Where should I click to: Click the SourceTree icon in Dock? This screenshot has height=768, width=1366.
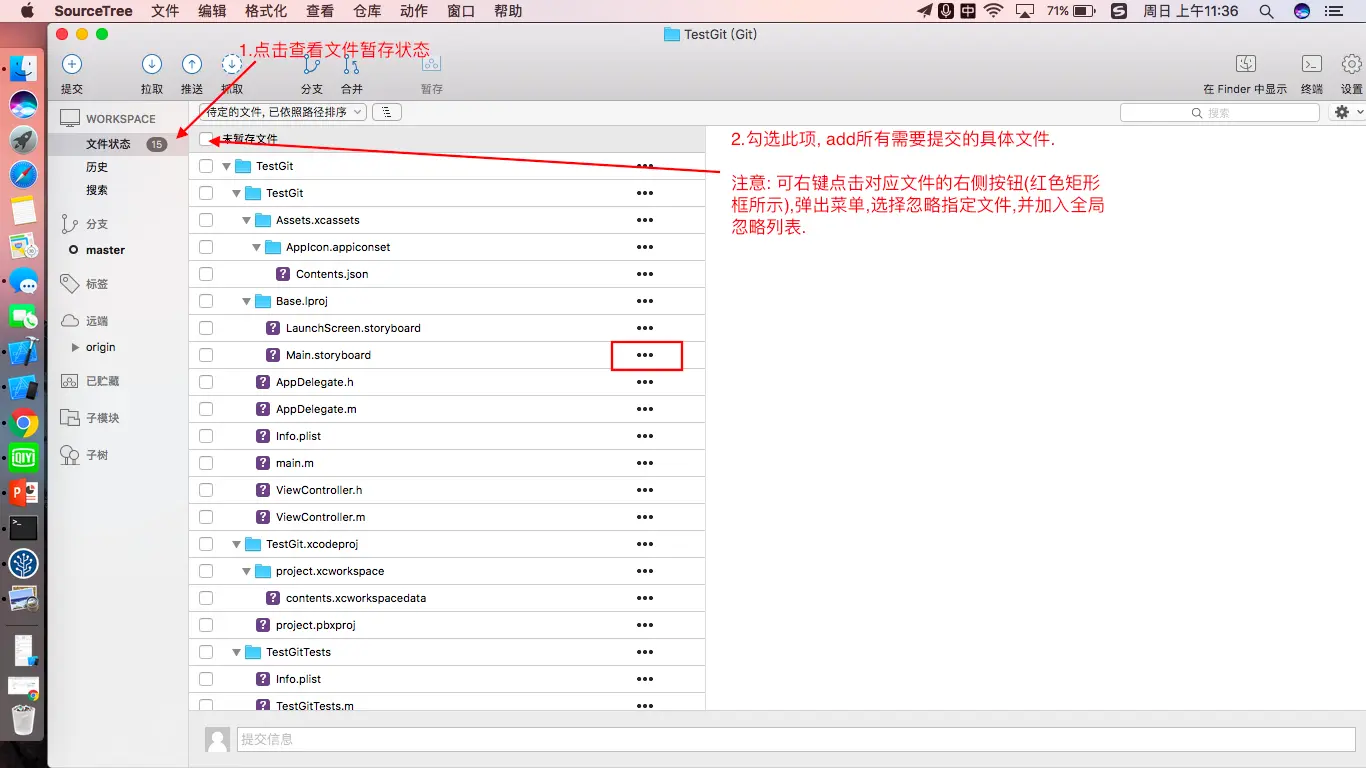24,564
